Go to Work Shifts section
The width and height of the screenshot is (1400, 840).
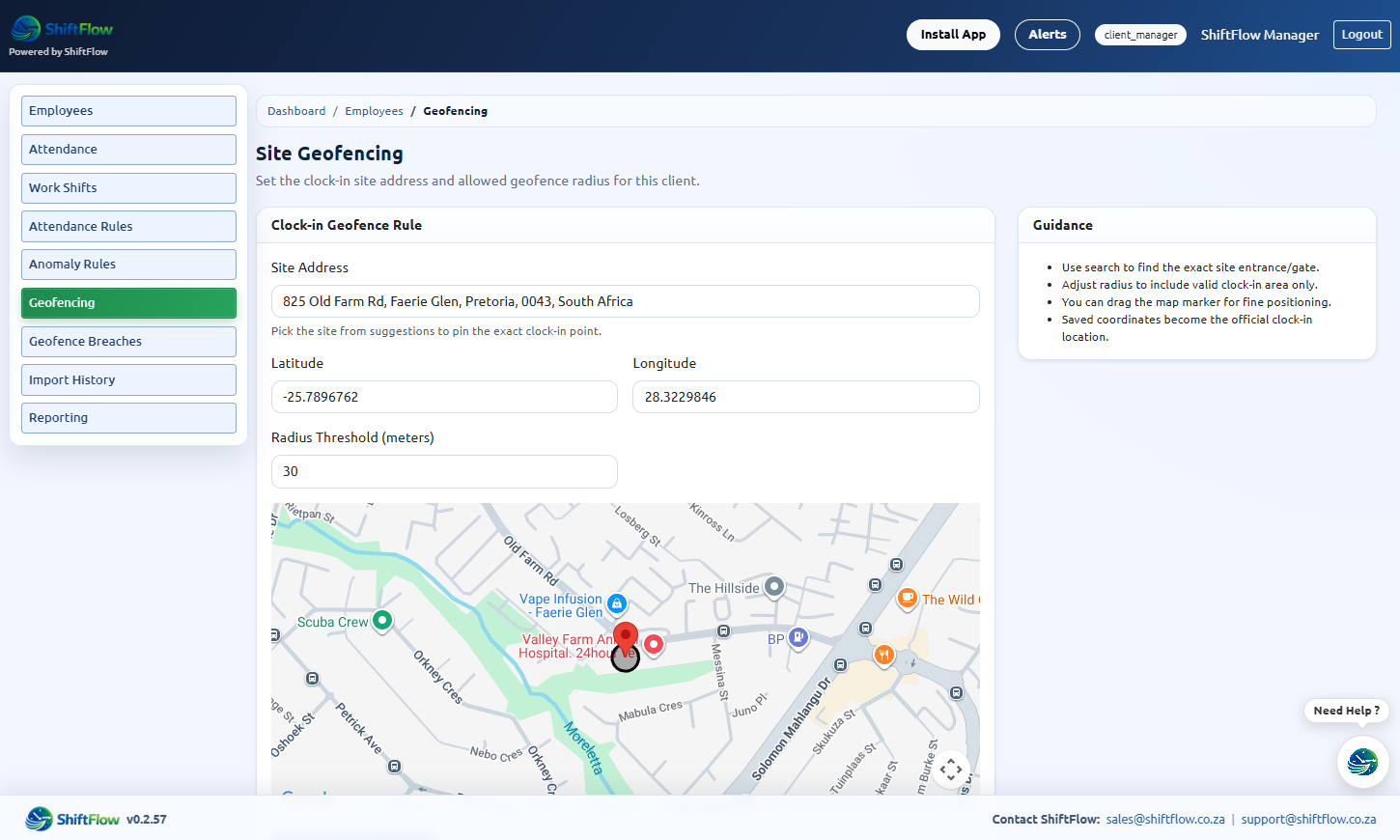(128, 188)
